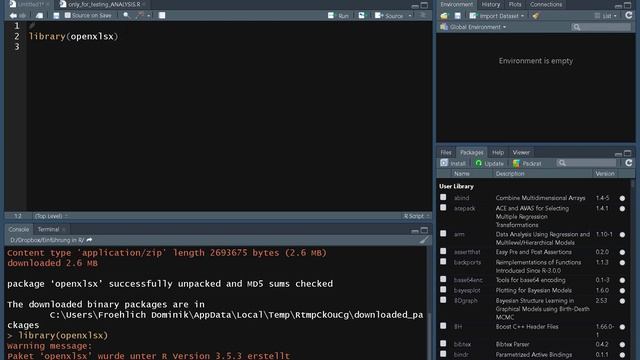Switch to the Untitled1 script tab

[29, 4]
